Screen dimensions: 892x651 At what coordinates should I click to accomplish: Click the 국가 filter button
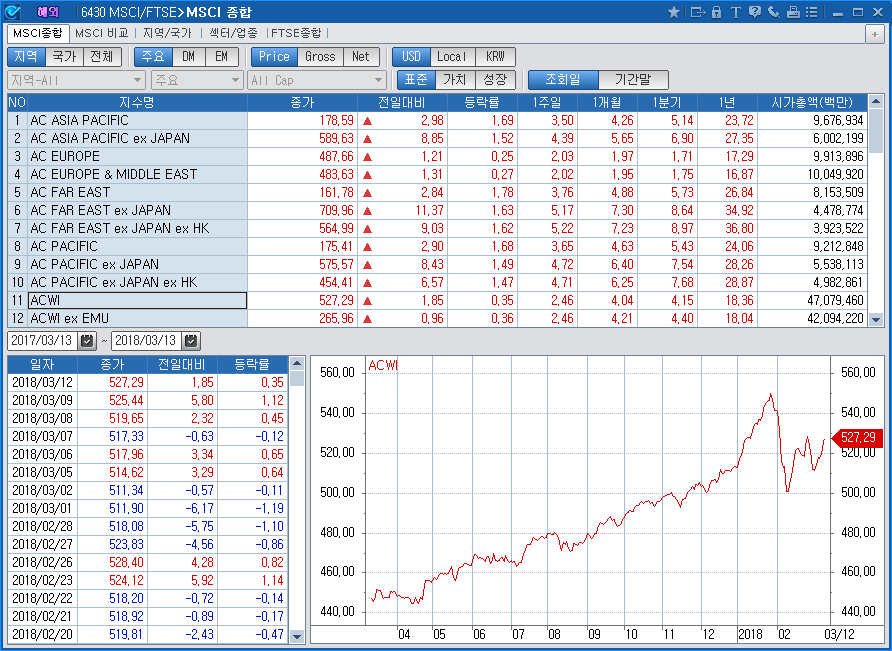click(x=64, y=57)
